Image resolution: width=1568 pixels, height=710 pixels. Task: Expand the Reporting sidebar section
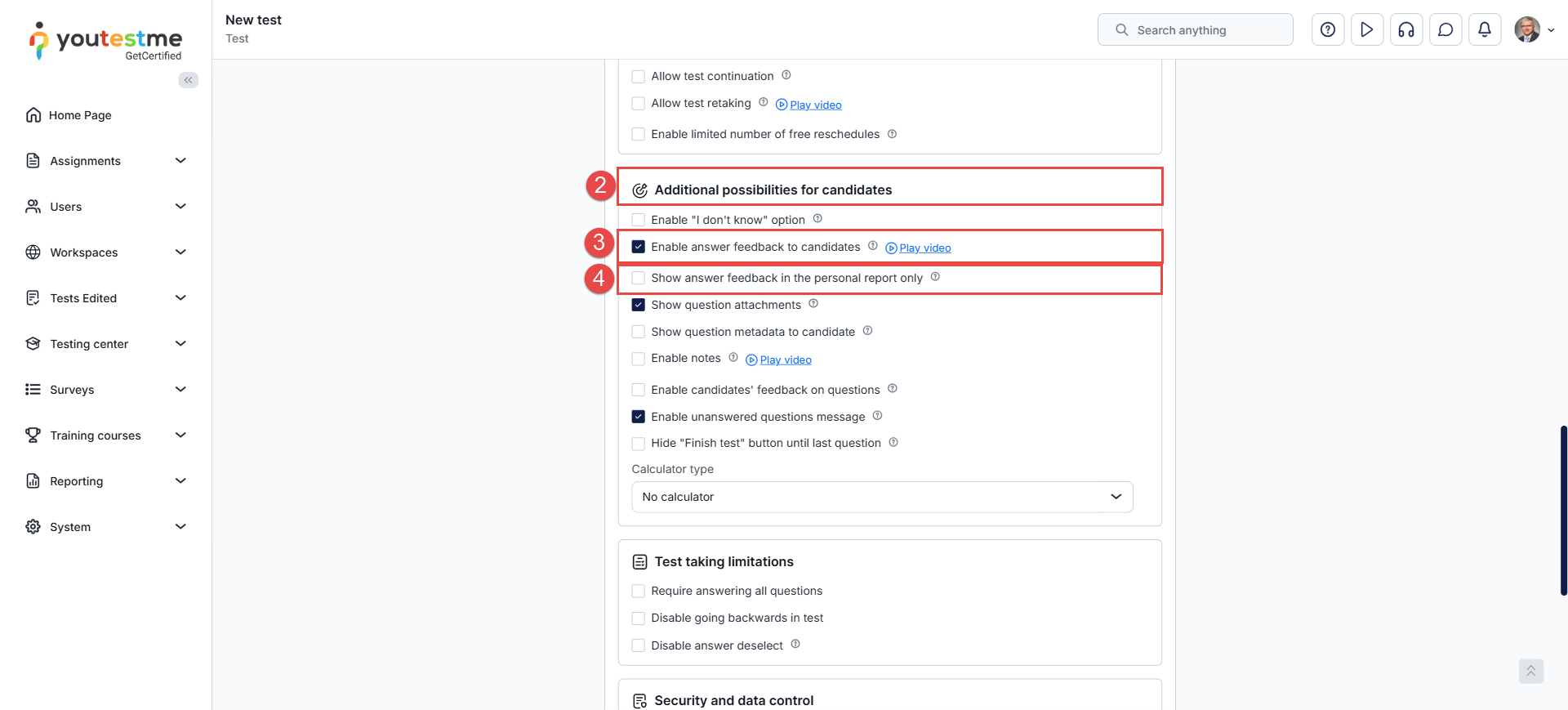click(x=106, y=481)
